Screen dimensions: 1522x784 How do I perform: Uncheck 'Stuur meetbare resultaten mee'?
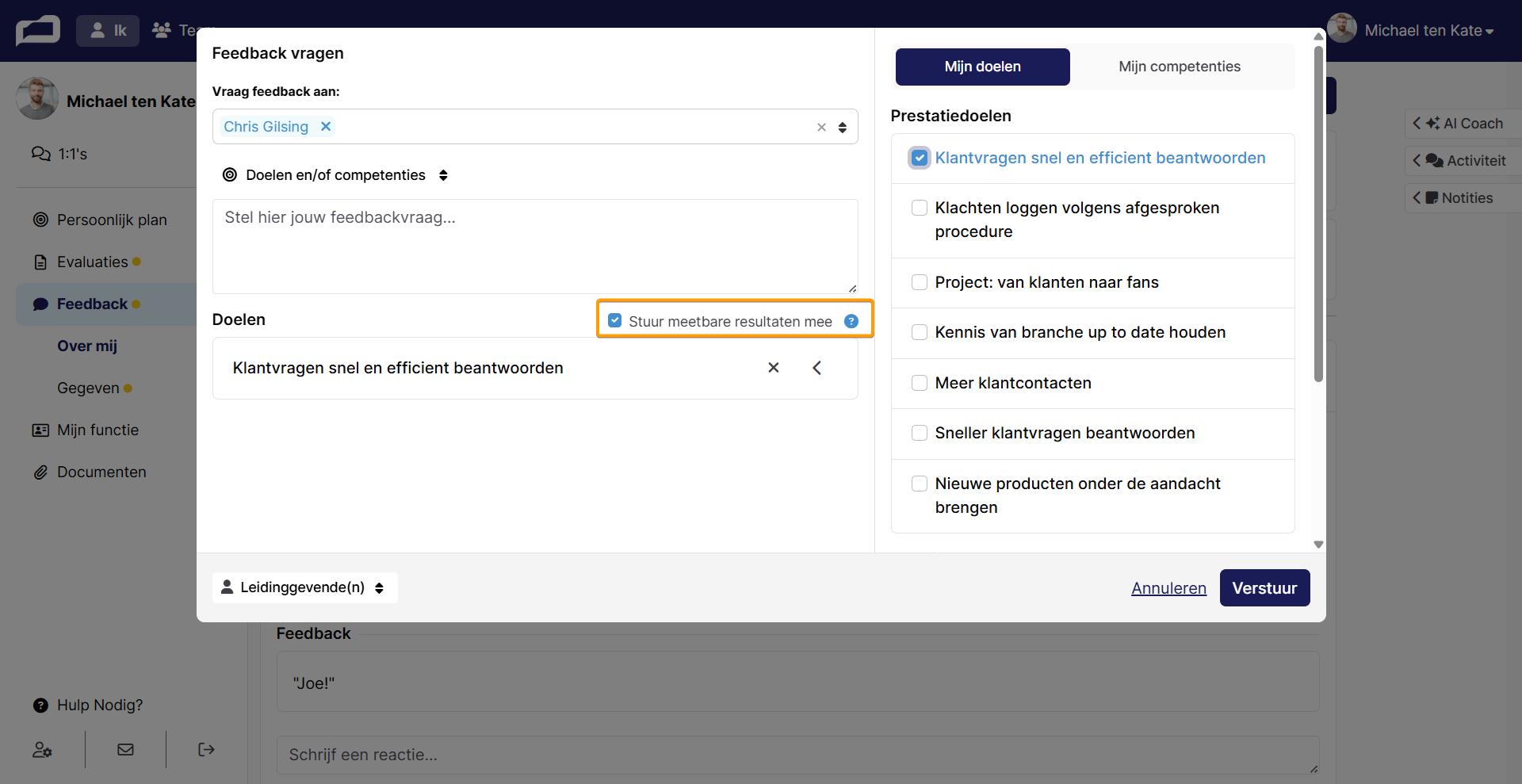tap(614, 320)
